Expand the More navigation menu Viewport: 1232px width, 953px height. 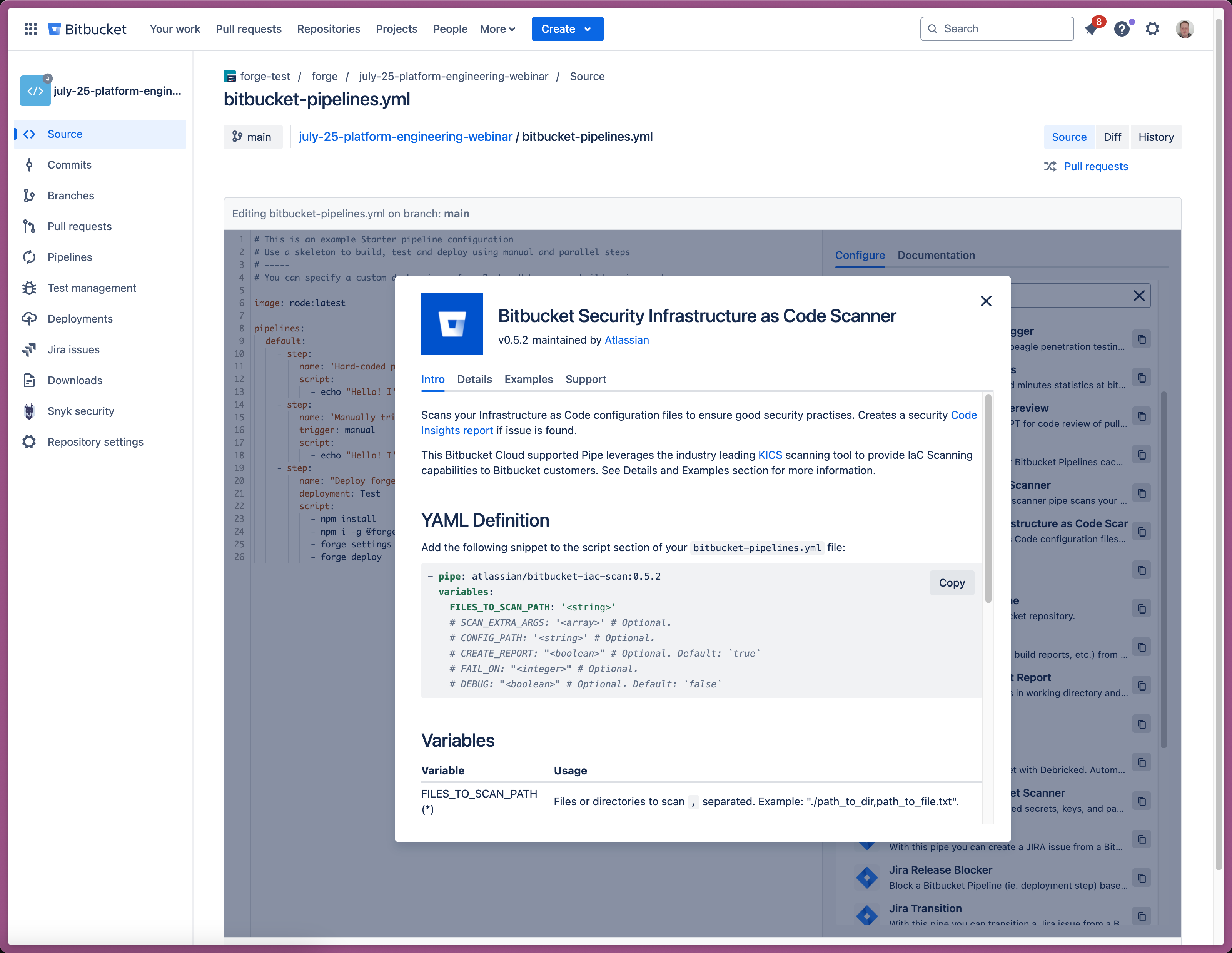(x=497, y=29)
